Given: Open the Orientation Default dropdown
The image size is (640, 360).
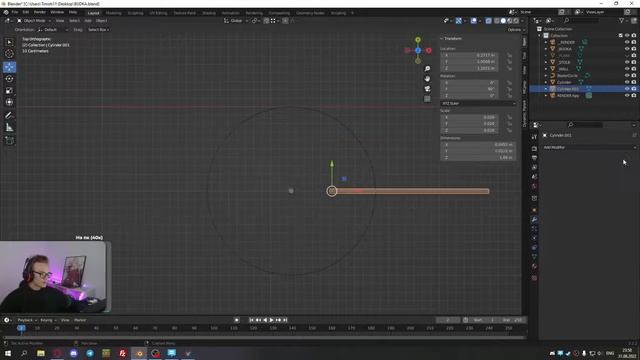Looking at the screenshot, I should click(x=53, y=29).
